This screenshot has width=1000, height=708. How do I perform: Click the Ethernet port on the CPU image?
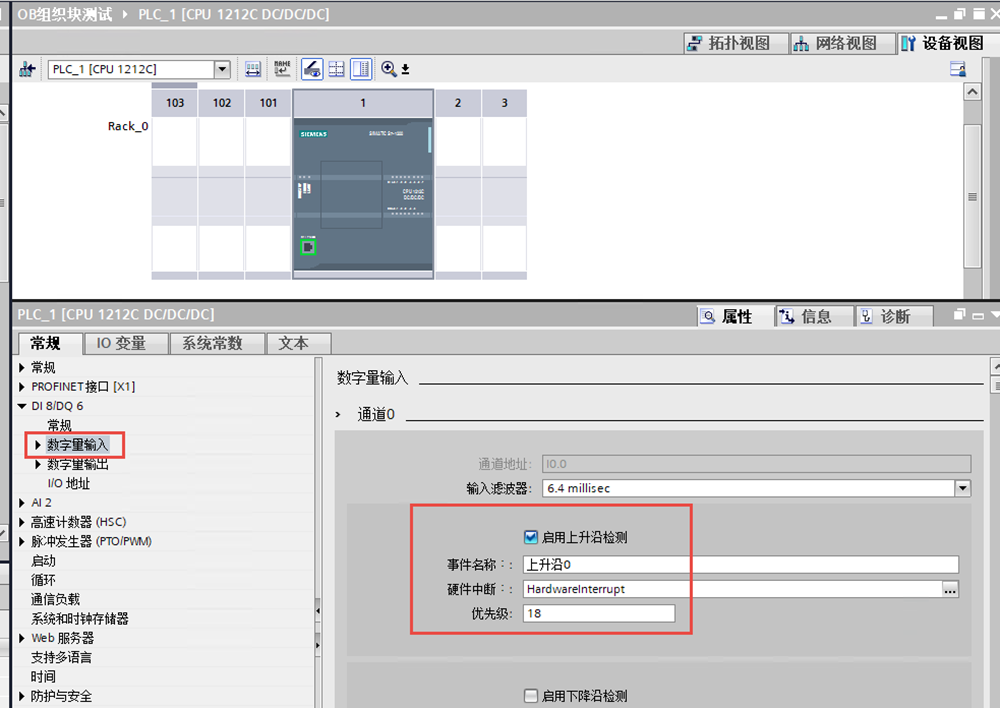tap(308, 246)
